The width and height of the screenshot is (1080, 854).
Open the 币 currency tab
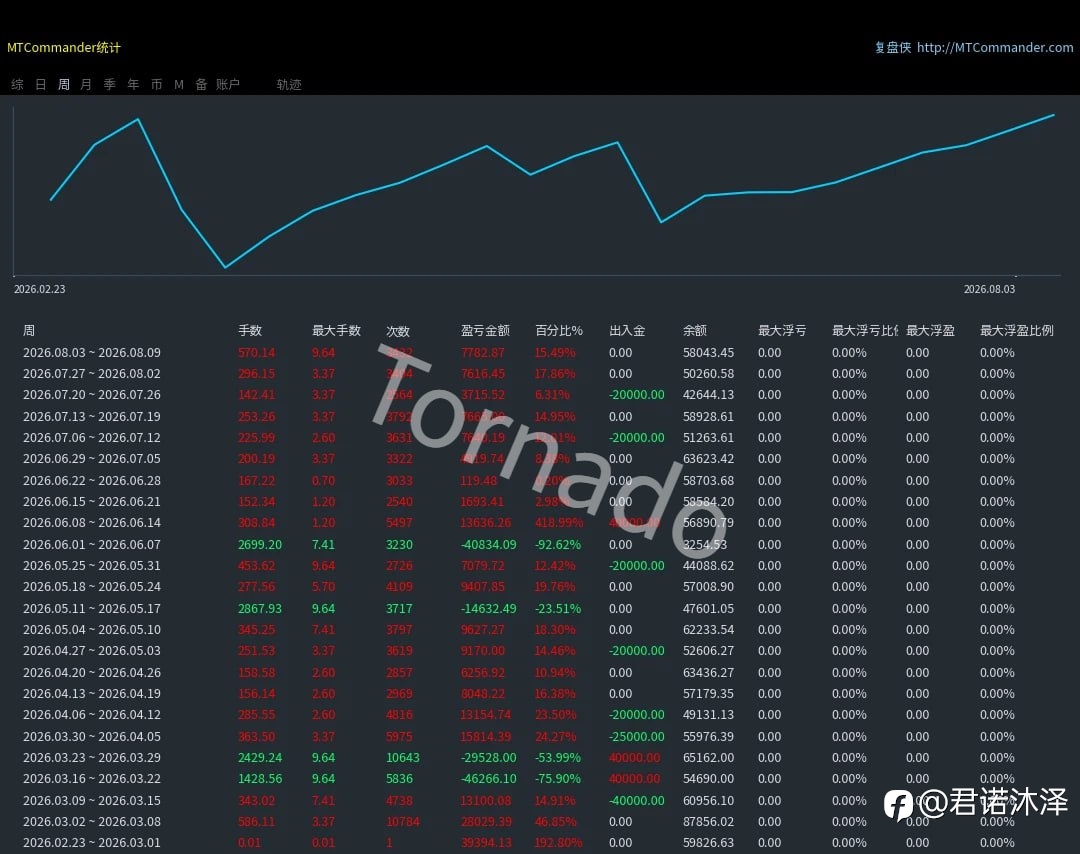coord(156,84)
